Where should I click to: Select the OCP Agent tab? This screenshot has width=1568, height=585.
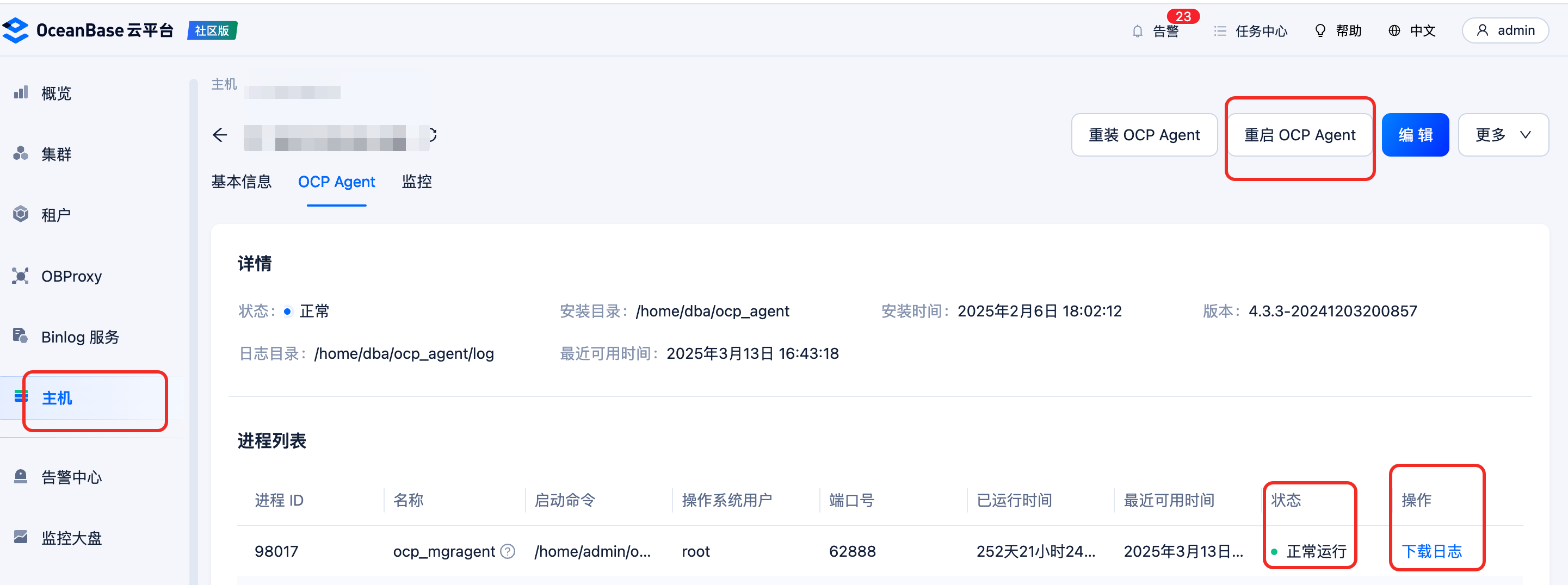(x=337, y=182)
